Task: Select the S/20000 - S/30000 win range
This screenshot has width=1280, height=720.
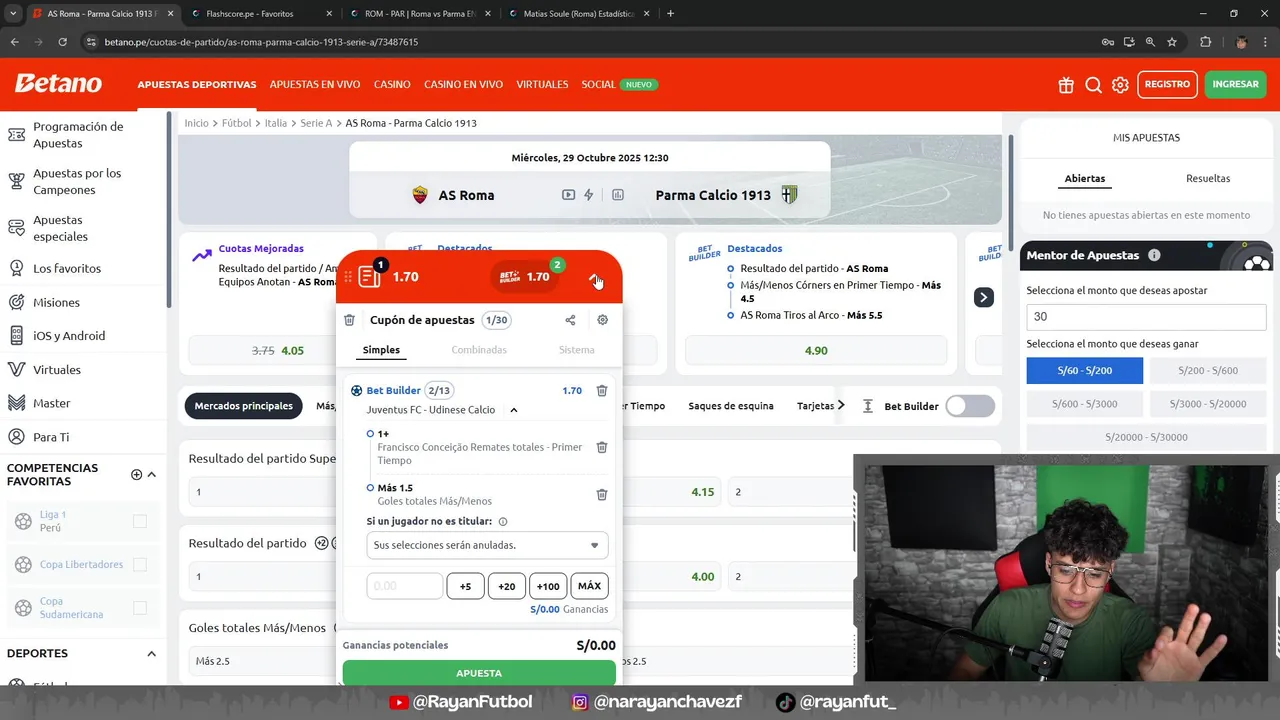Action: tap(1146, 437)
